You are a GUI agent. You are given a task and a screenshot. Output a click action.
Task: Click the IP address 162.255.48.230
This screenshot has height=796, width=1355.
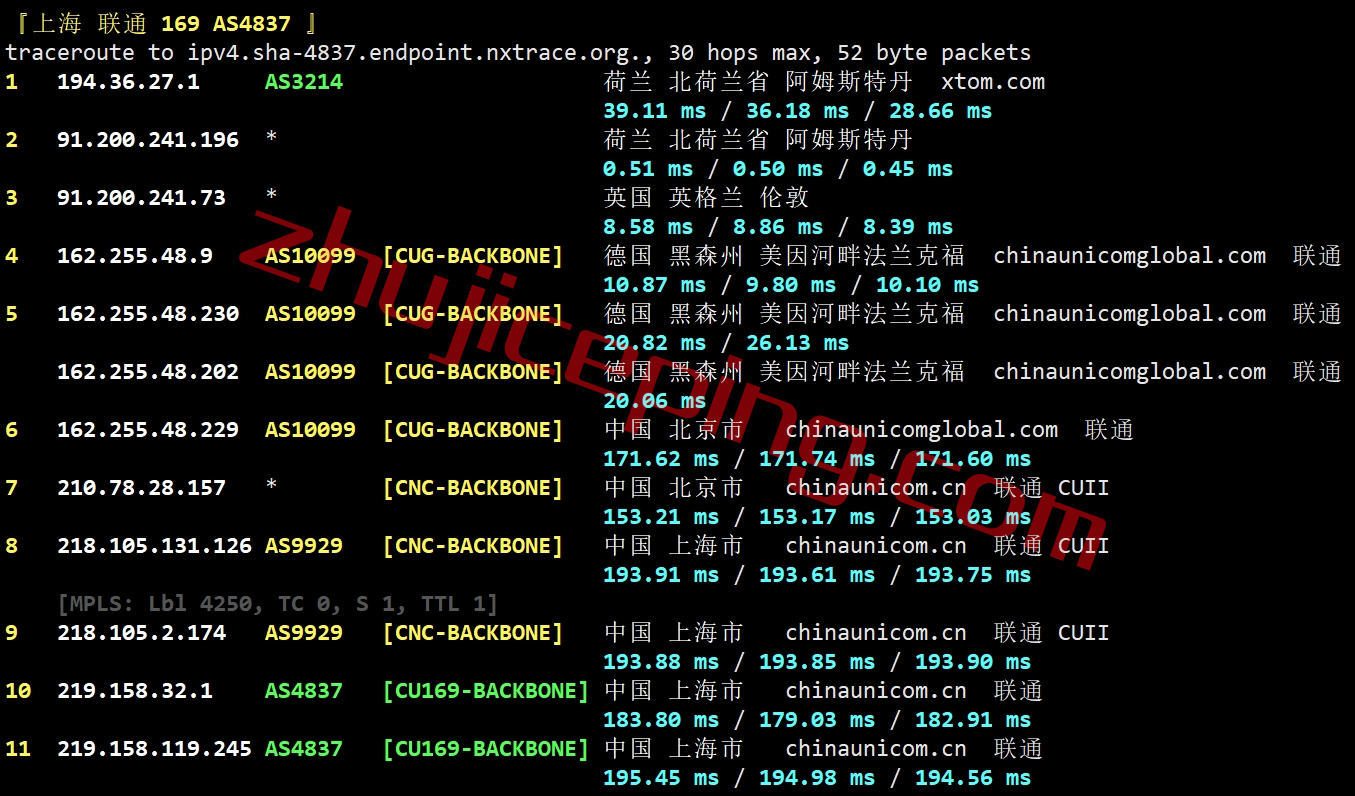[x=148, y=314]
